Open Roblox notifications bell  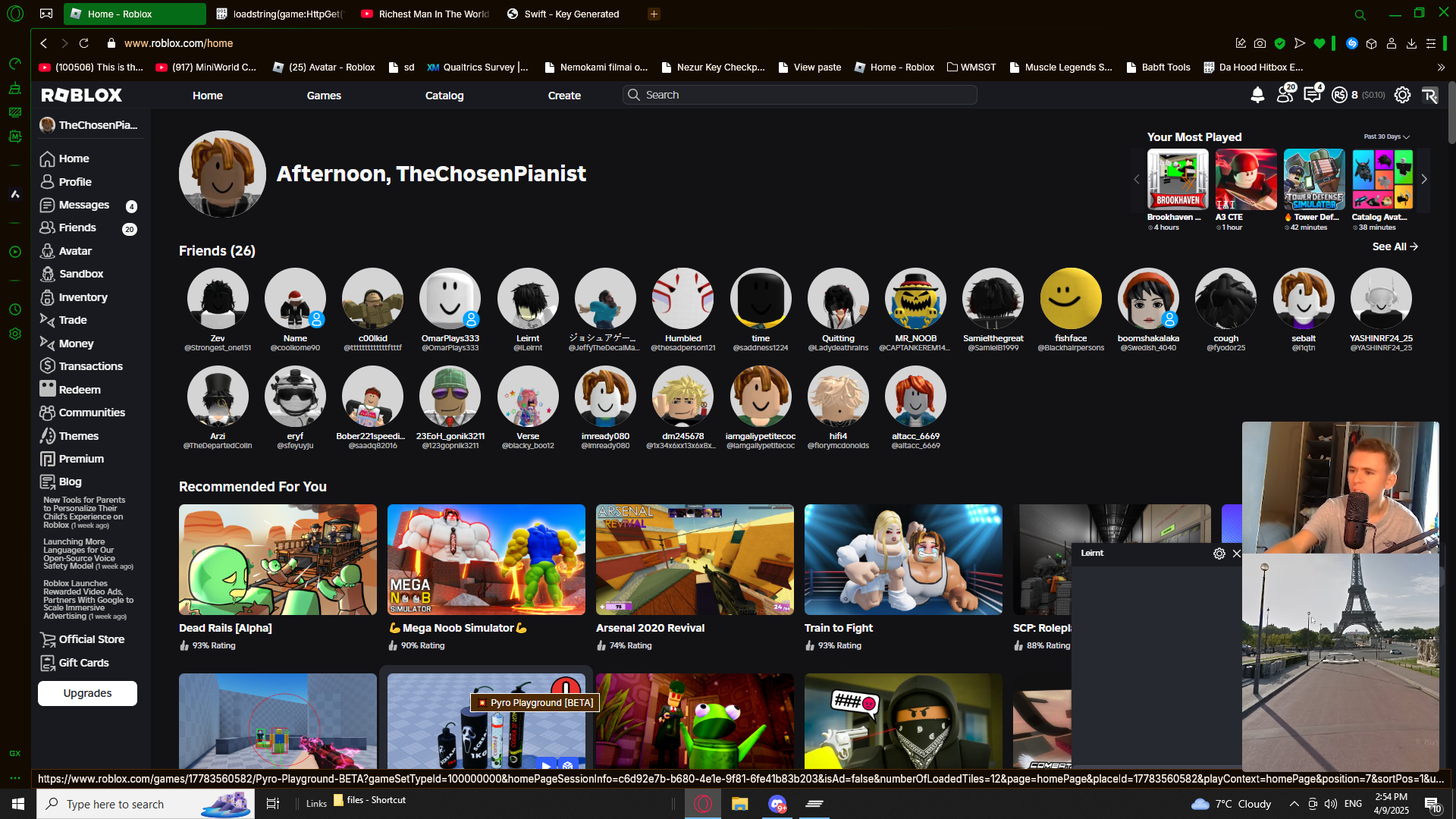pyautogui.click(x=1257, y=95)
